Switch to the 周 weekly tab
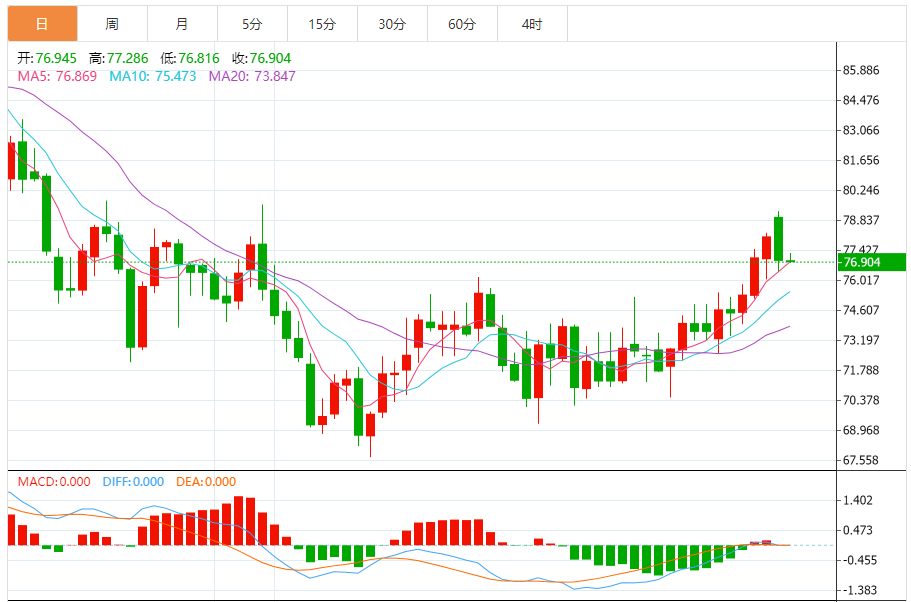 [112, 24]
